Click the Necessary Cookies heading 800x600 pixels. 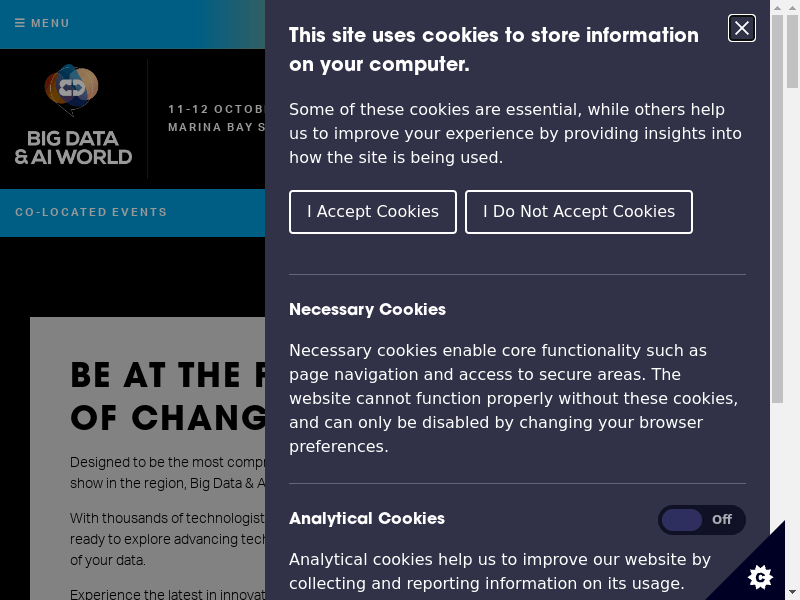click(367, 310)
